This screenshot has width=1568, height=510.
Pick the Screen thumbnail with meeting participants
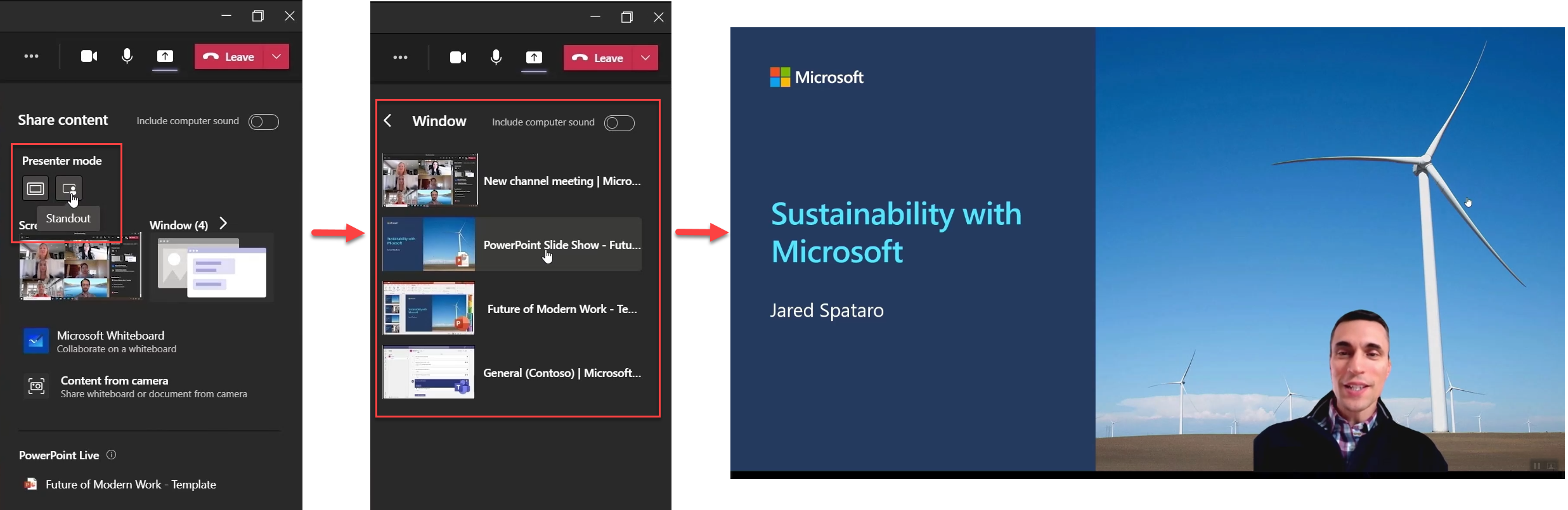point(81,266)
